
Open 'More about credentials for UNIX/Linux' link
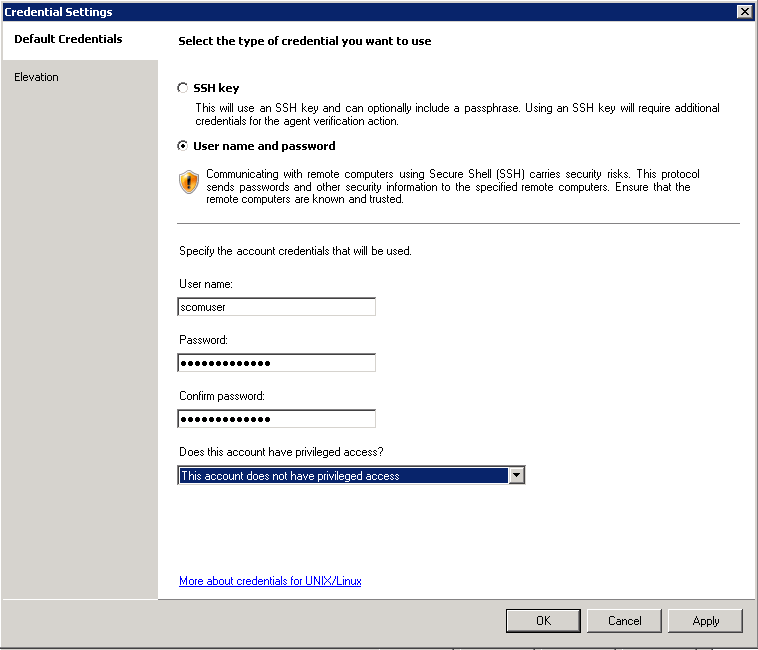(x=270, y=581)
